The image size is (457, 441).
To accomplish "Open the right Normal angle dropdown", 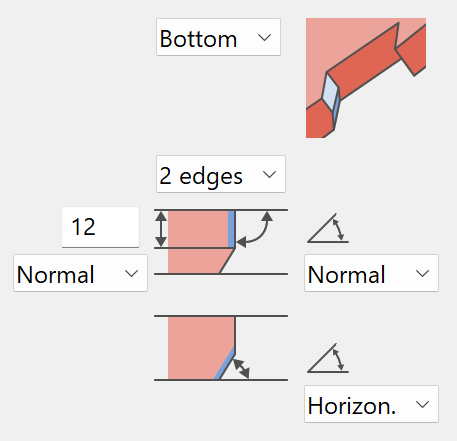I will 371,273.
